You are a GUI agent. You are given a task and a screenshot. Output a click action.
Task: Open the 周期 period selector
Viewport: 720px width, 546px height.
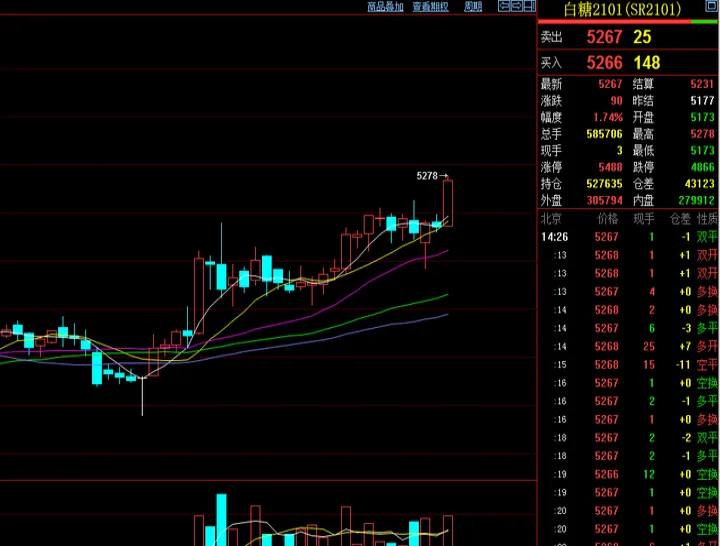point(473,7)
